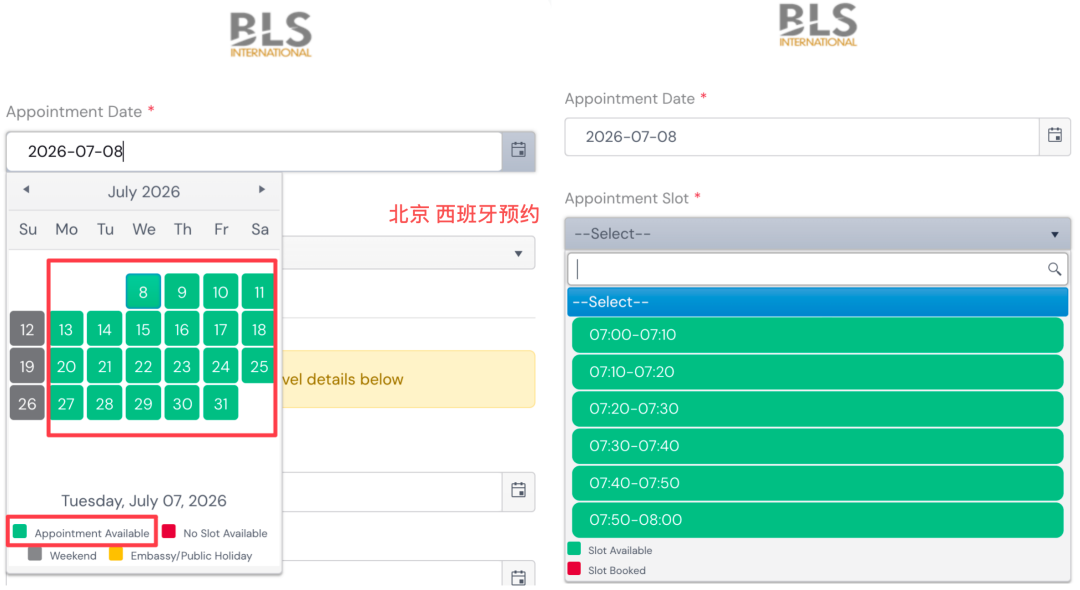Image resolution: width=1080 pixels, height=590 pixels.
Task: Select July 10 in the calendar
Action: (220, 292)
